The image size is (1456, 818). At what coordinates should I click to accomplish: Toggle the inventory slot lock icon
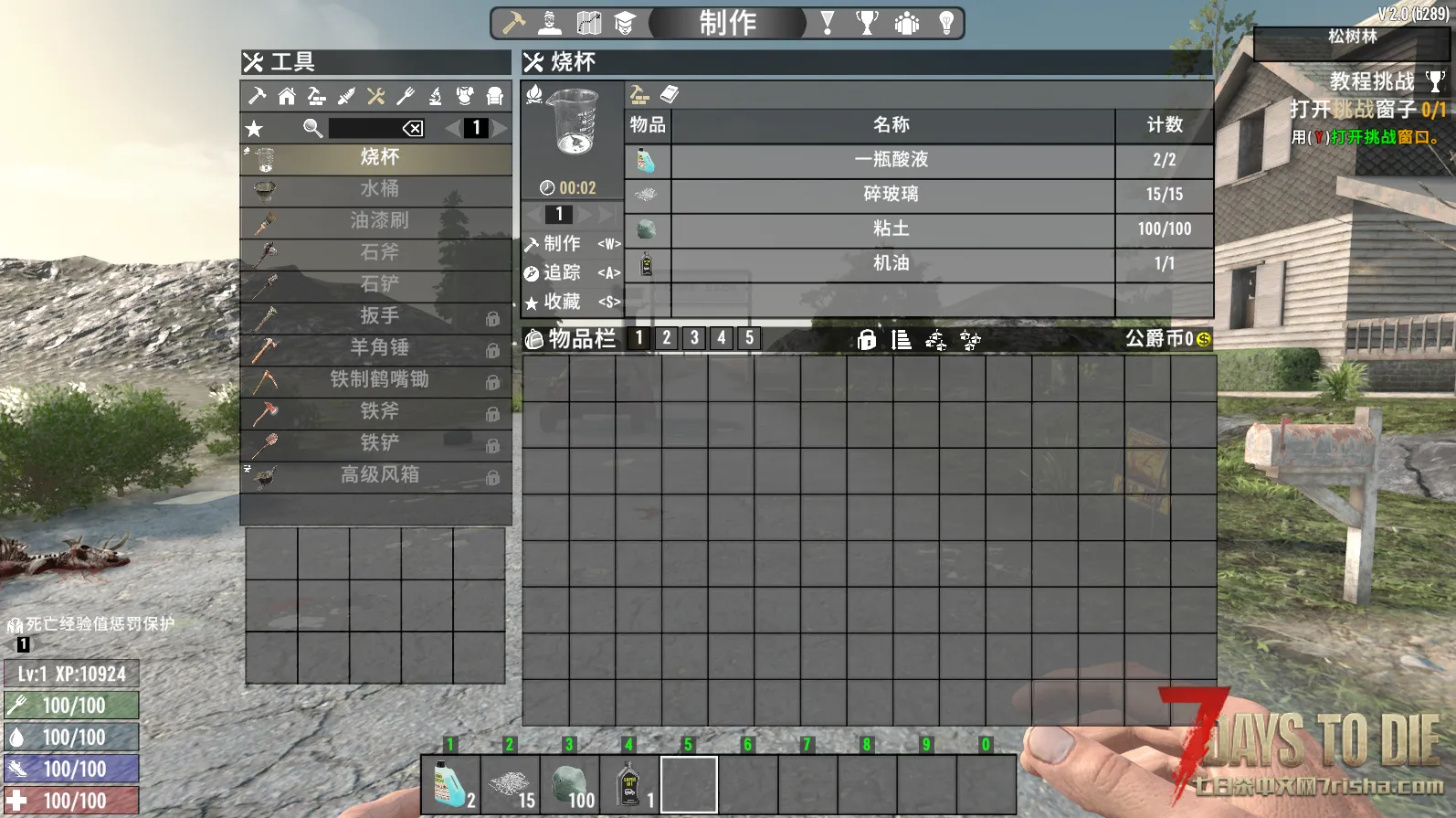(867, 340)
